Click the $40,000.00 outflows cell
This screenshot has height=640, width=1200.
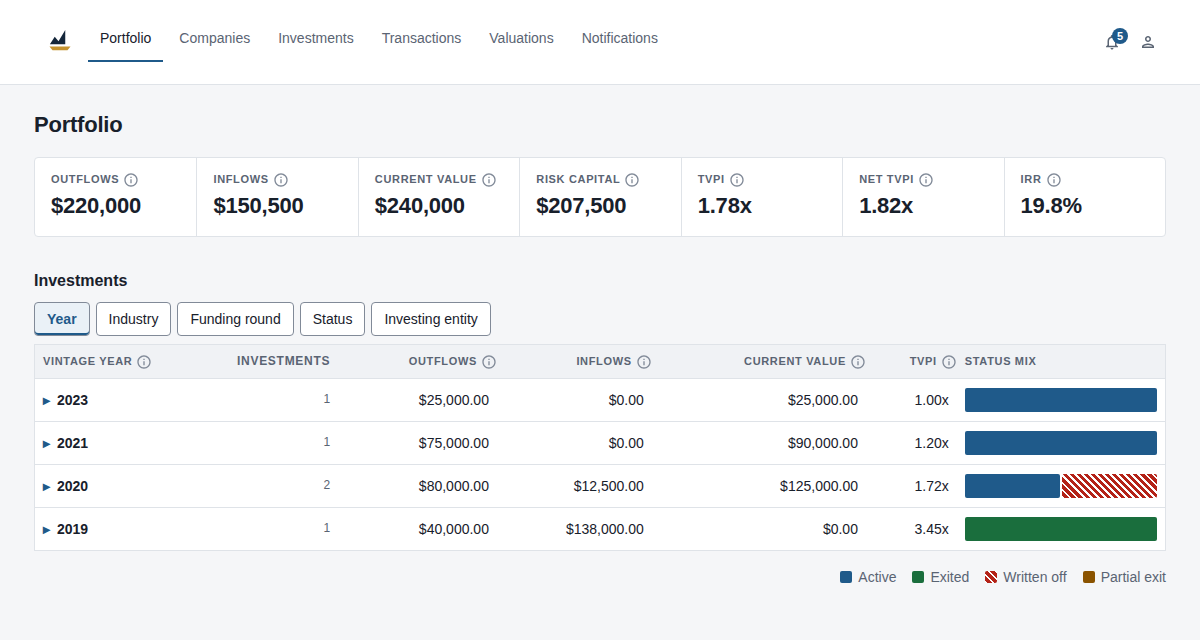454,529
